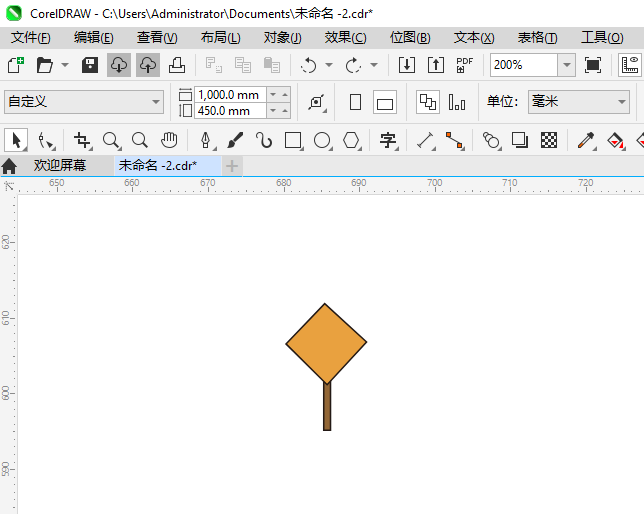The width and height of the screenshot is (644, 514).
Task: Print the document
Action: click(177, 65)
